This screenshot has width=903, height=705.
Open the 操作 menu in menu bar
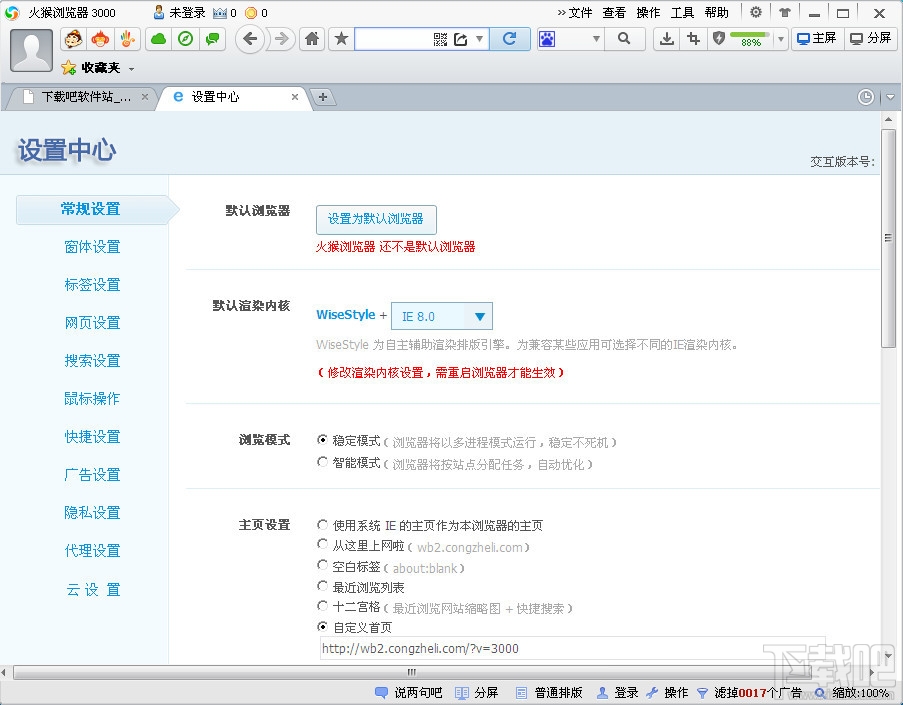[x=648, y=13]
